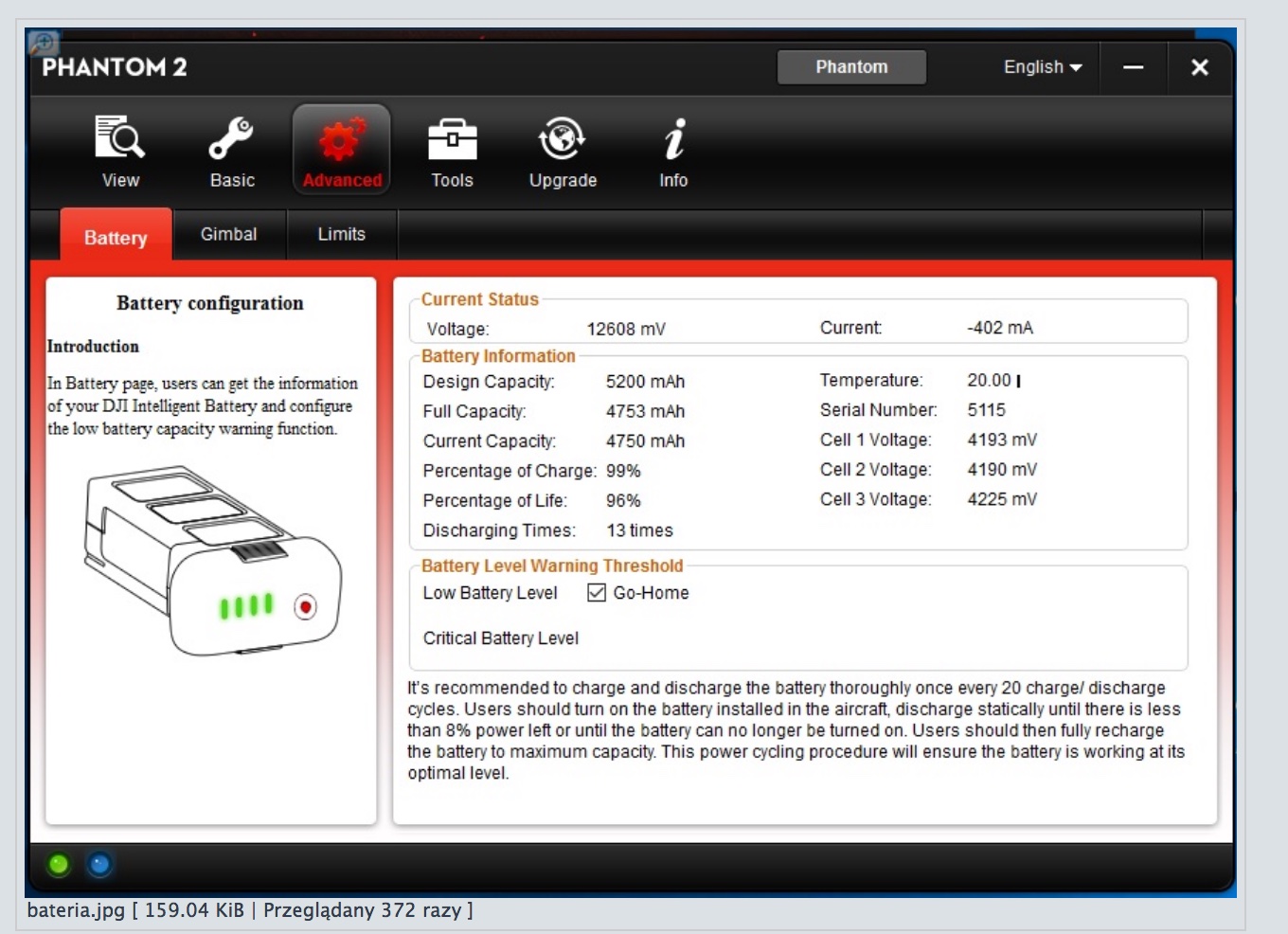Open the Tools toolbox icon
Image resolution: width=1288 pixels, height=934 pixels.
point(452,139)
